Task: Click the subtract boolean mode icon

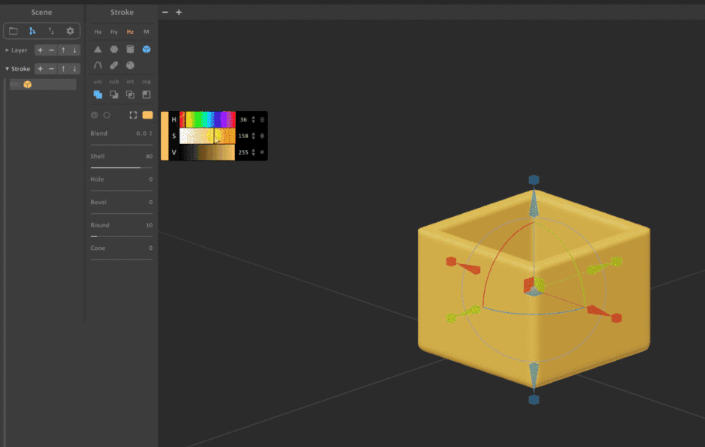Action: 114,94
